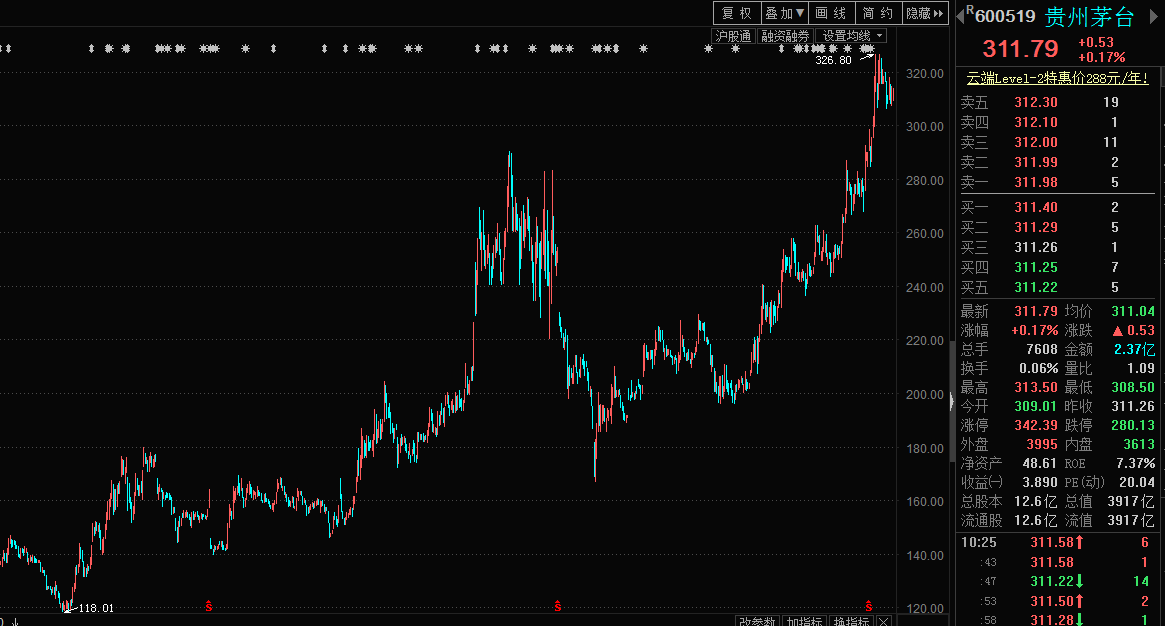1165x626 pixels.
Task: Select the 买一 bid price 311.40
Action: 1036,207
